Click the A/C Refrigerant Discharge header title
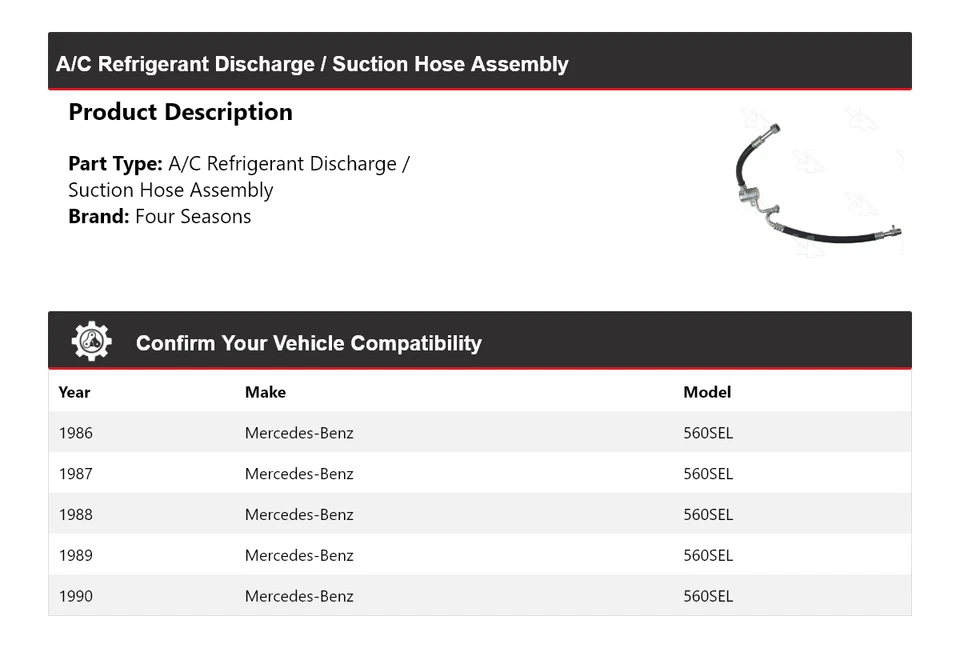960x648 pixels. tap(312, 64)
